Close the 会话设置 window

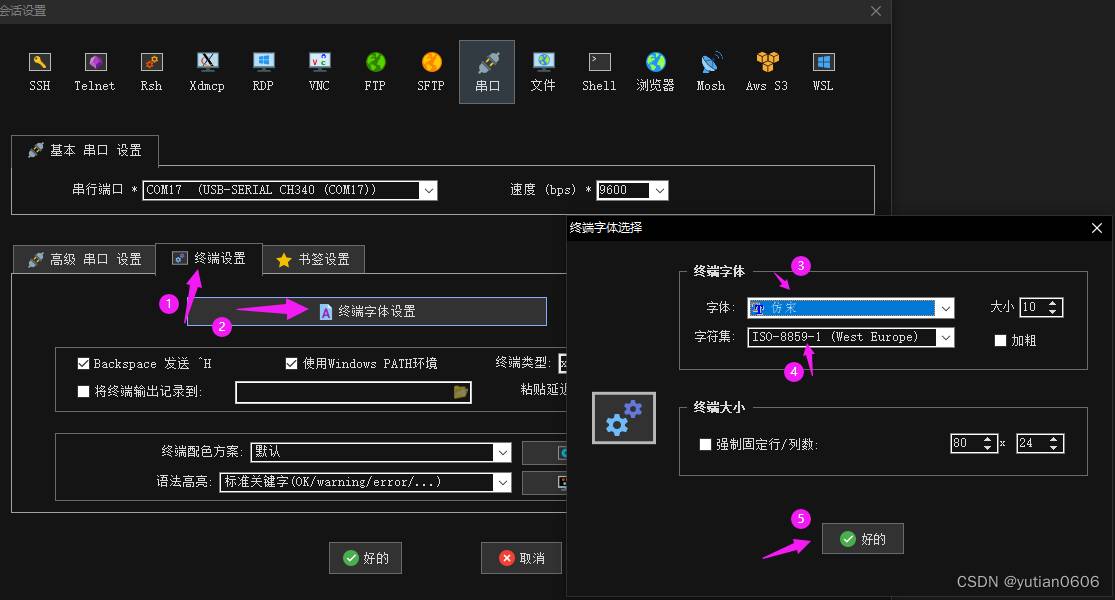(x=876, y=11)
